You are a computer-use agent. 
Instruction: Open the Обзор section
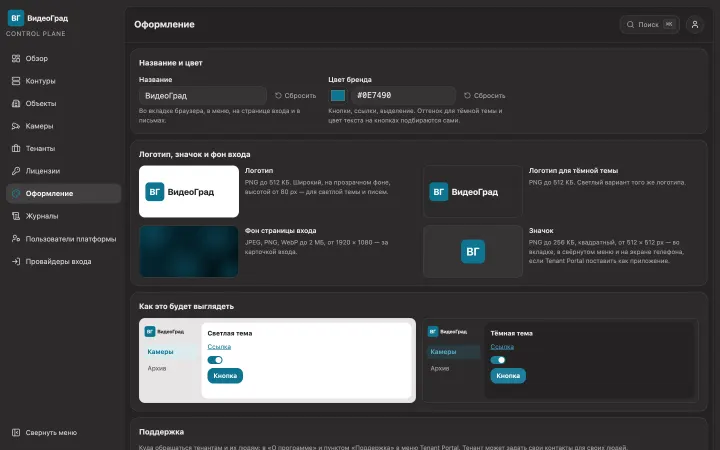click(63, 58)
